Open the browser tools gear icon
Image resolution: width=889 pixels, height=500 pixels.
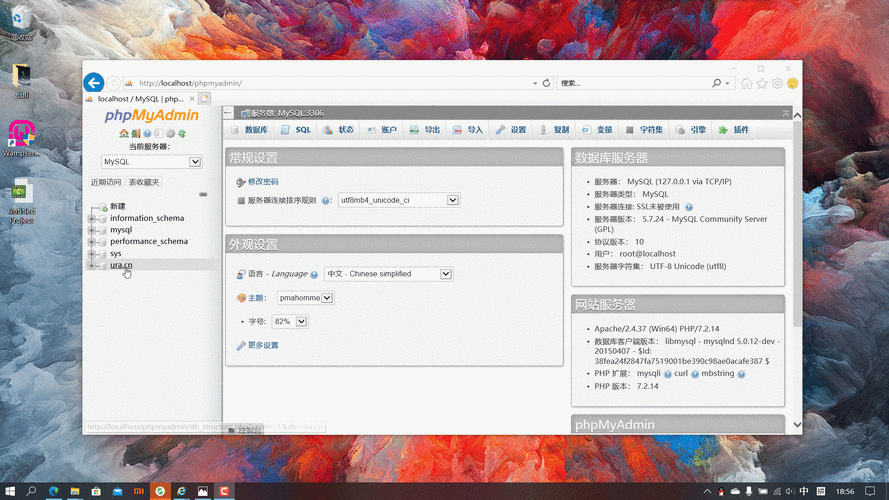(x=777, y=83)
